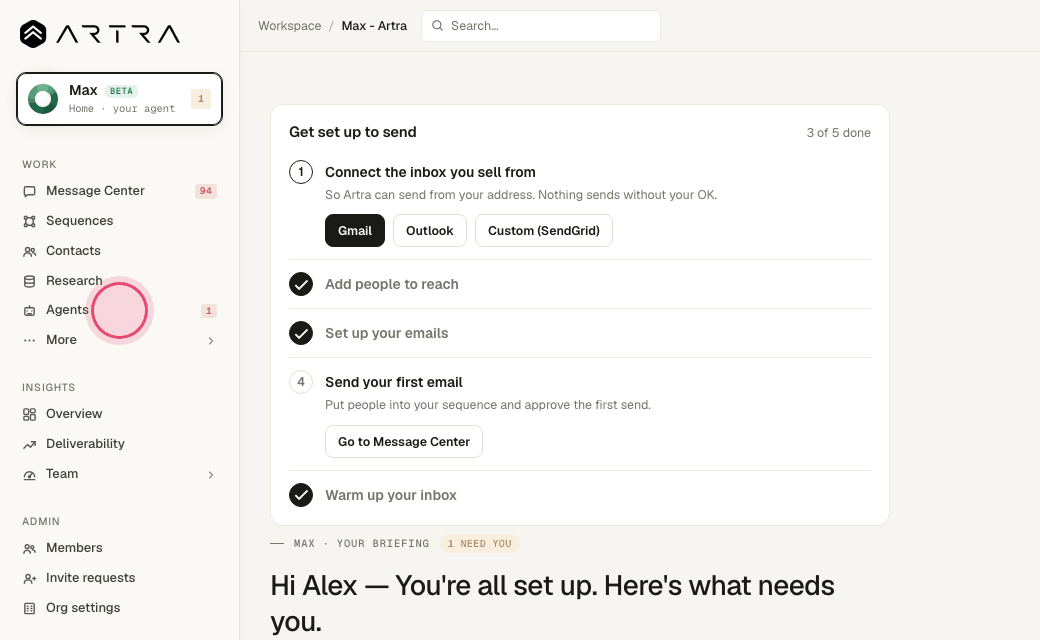The width and height of the screenshot is (1040, 640).
Task: Click step 1 circle for Connect the inbox
Action: pyautogui.click(x=301, y=172)
